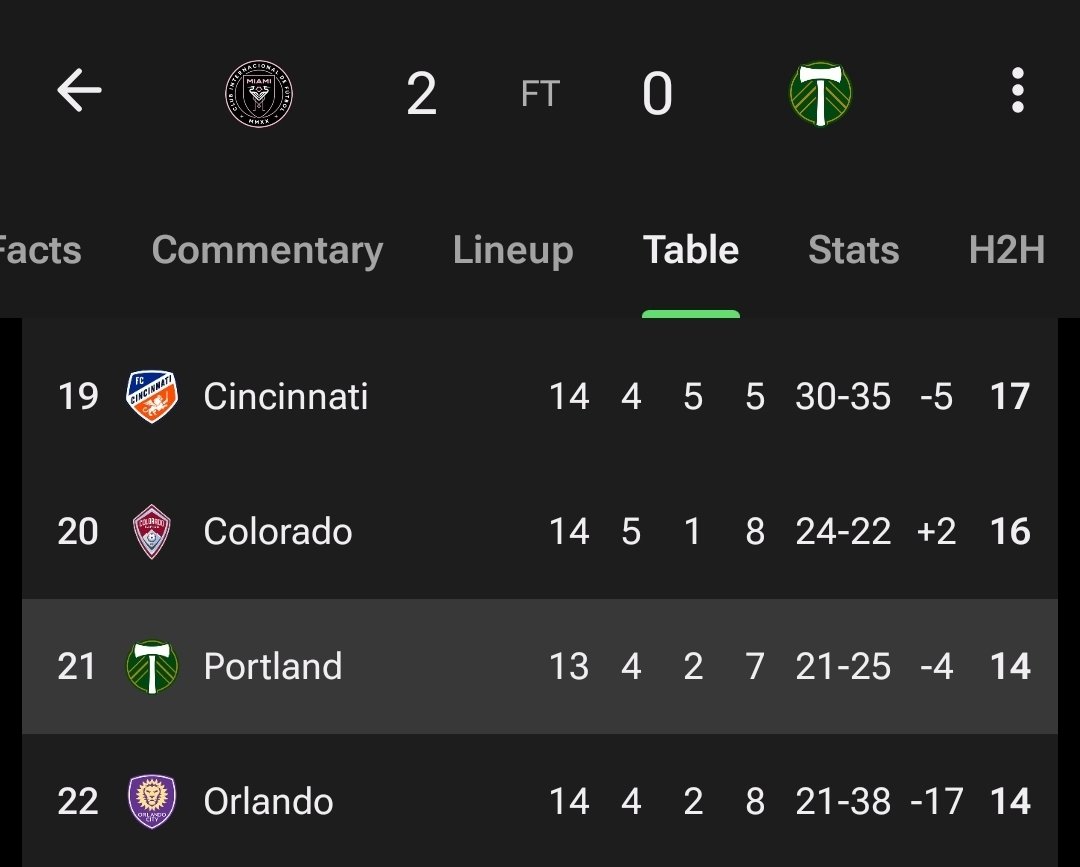Tap Orlando's 21-38 goals record

pyautogui.click(x=843, y=802)
